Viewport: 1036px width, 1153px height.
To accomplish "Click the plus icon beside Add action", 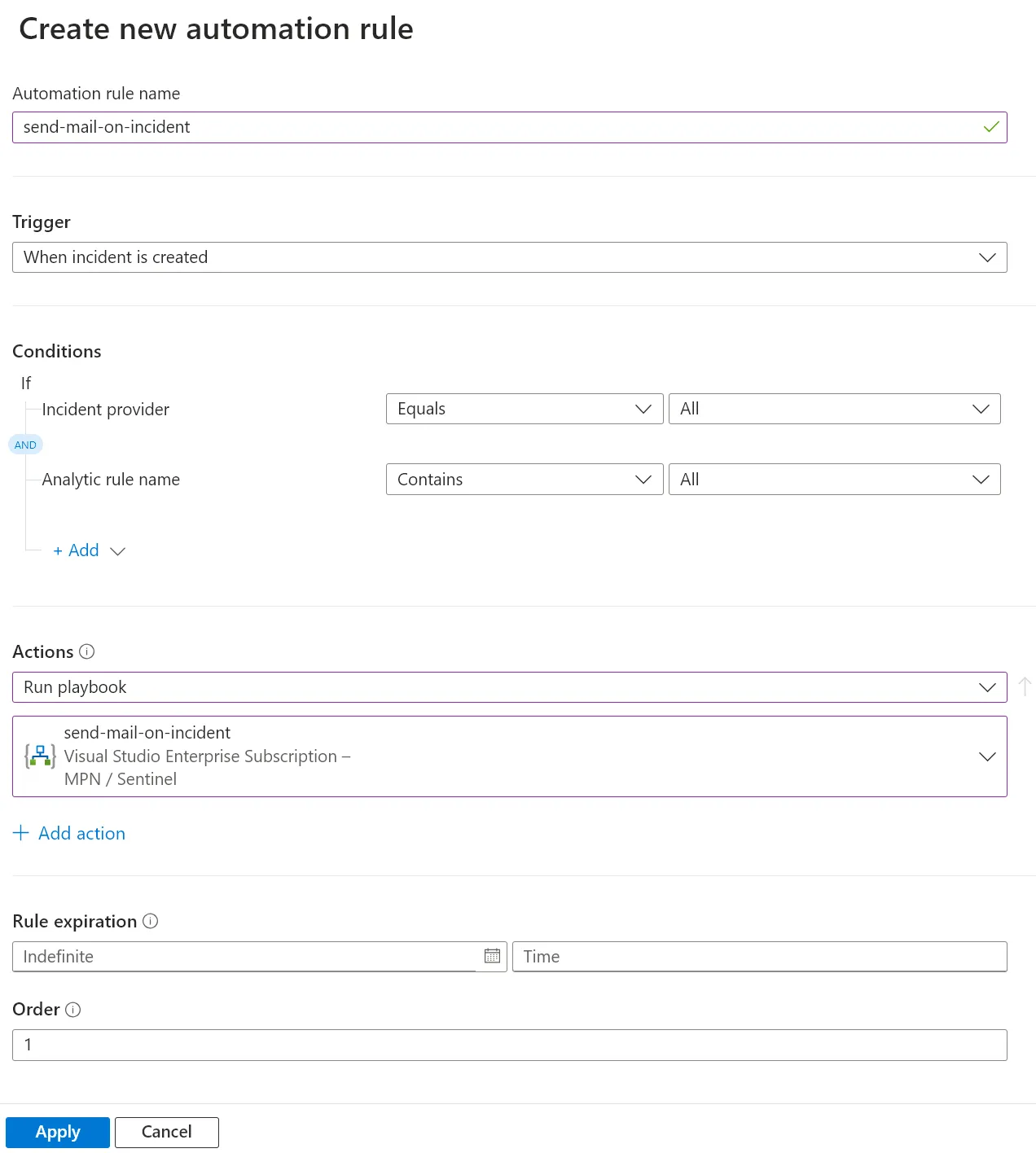I will [x=21, y=833].
